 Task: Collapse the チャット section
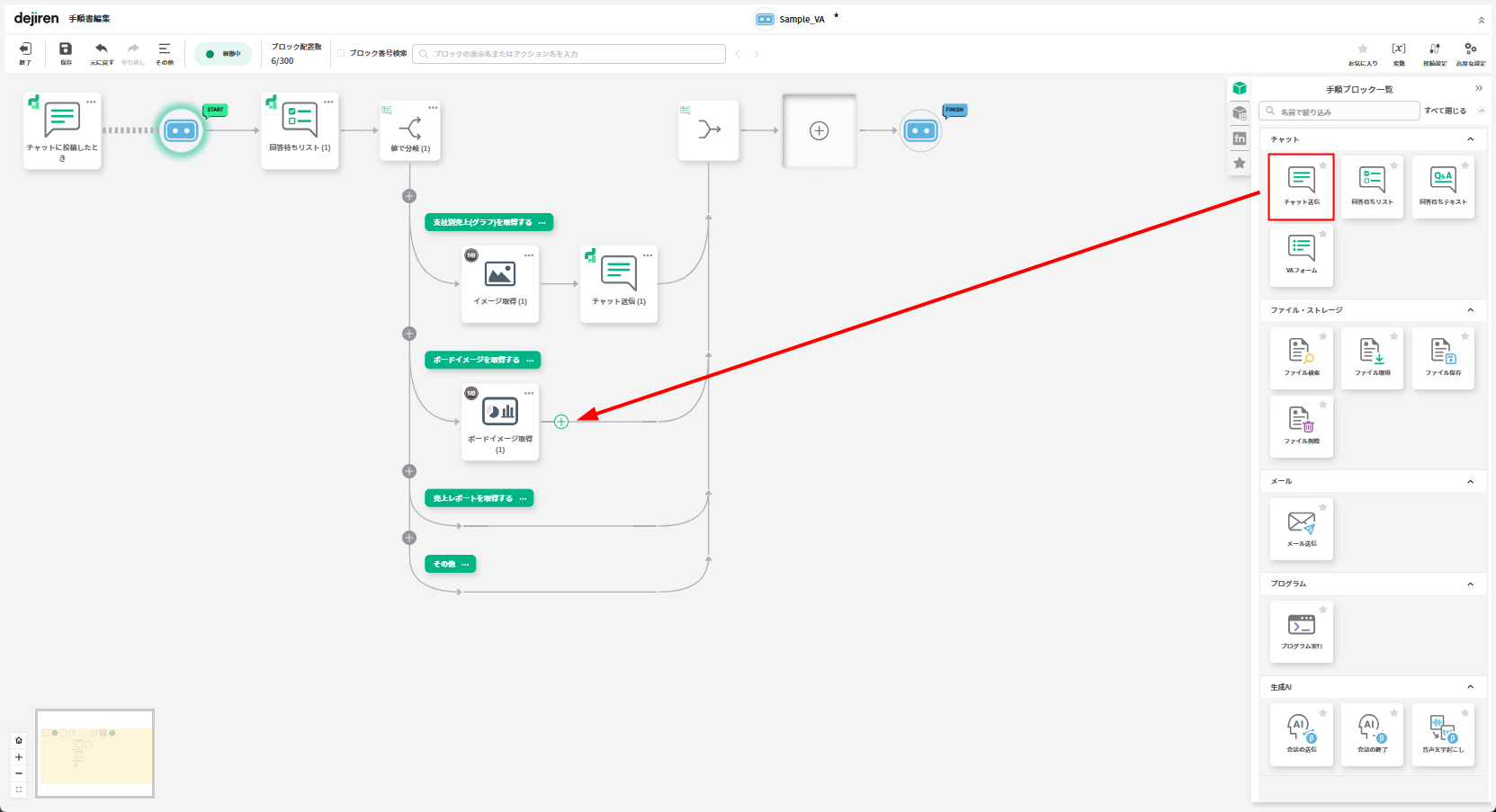coord(1471,139)
